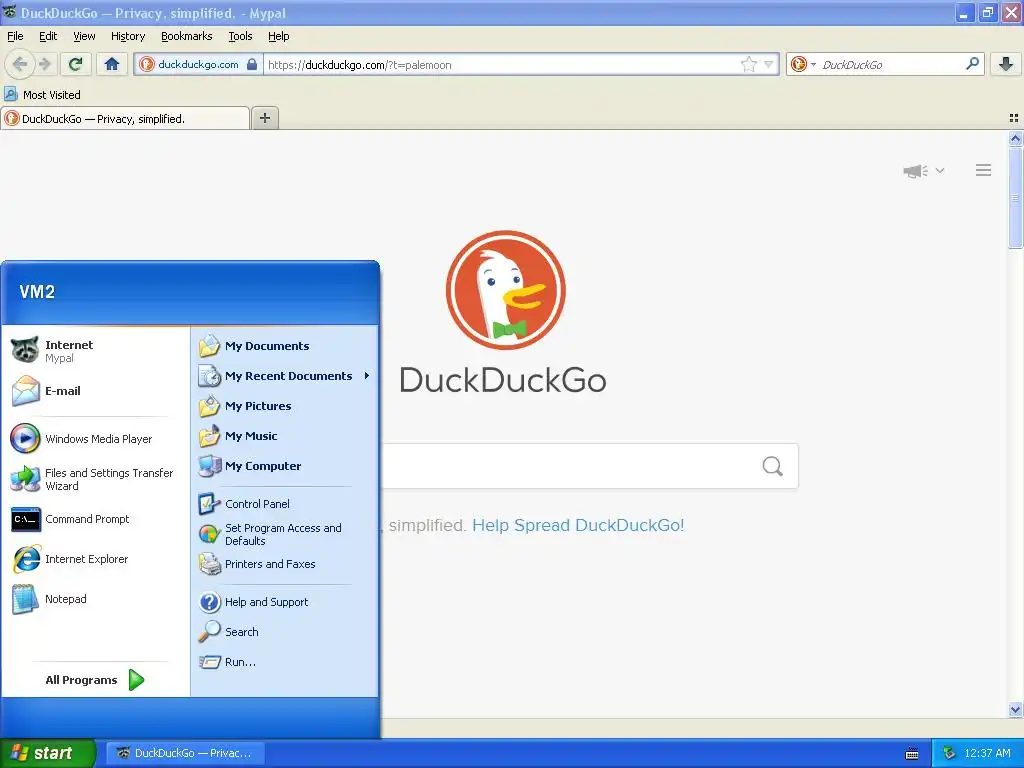
Task: Open the Most Visited bookmarks folder
Action: tap(43, 95)
